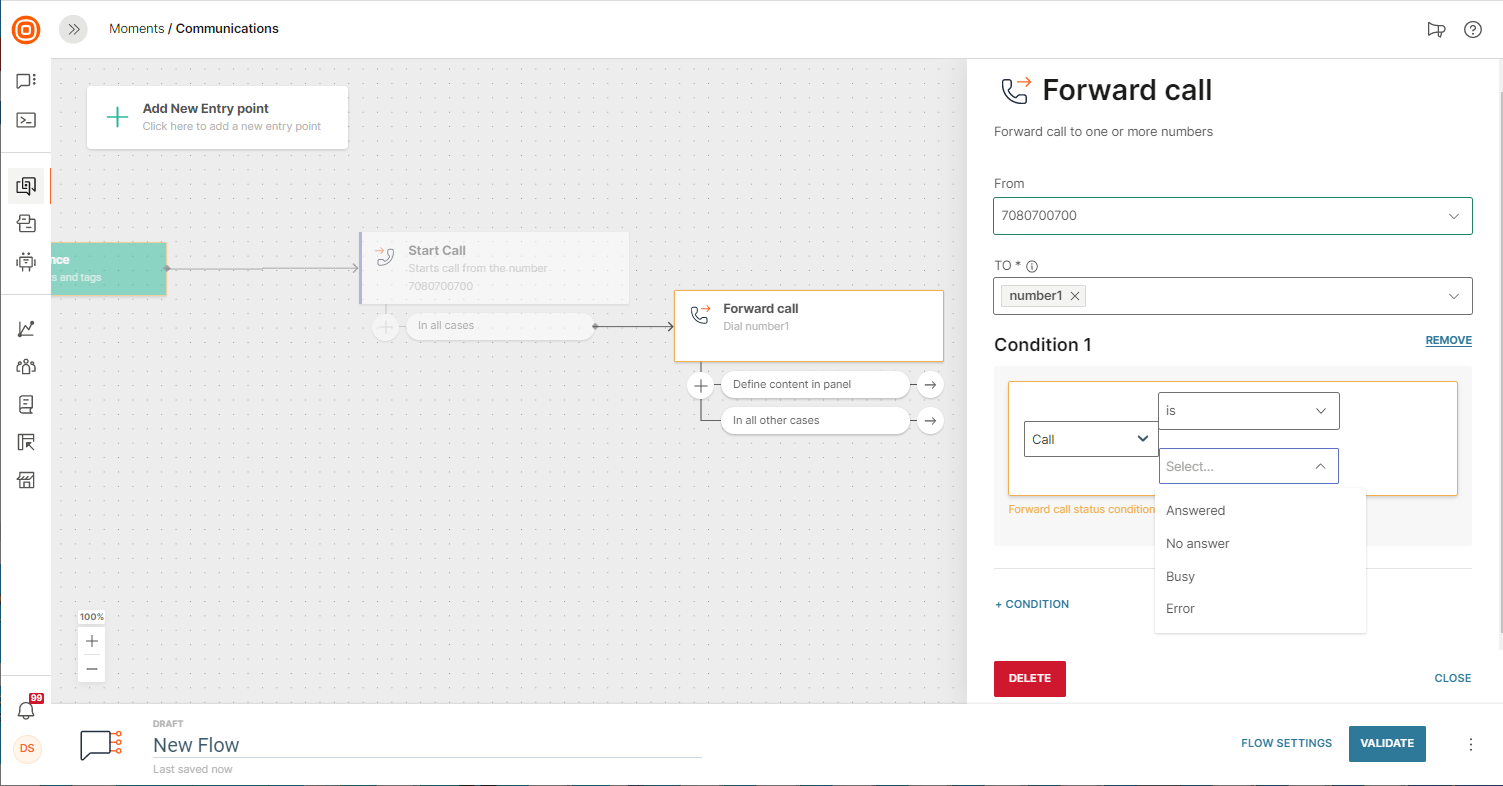This screenshot has width=1503, height=786.
Task: Open the Call condition type dropdown
Action: 1091,439
